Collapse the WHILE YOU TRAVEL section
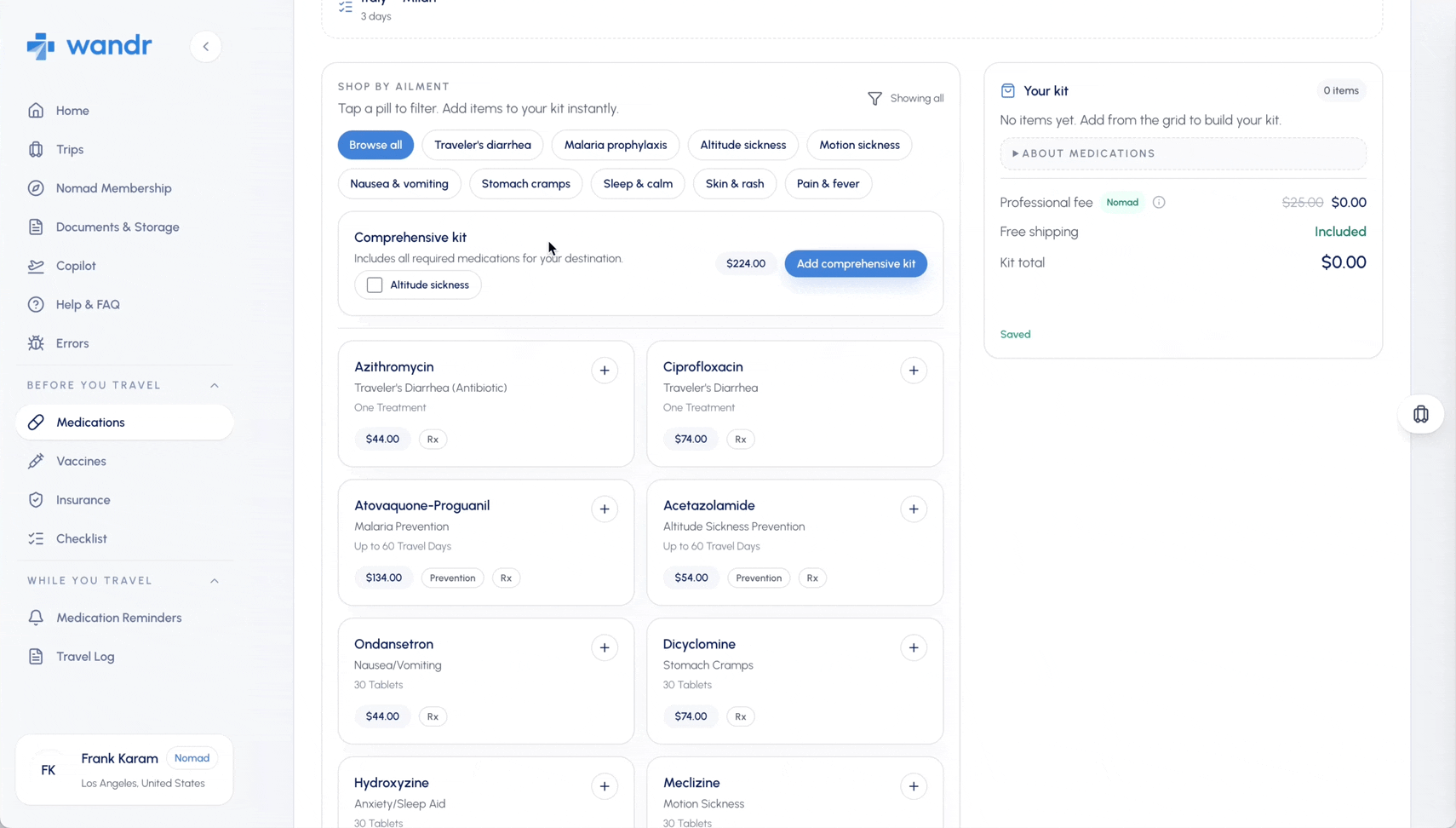Viewport: 1456px width, 828px height. coord(214,580)
